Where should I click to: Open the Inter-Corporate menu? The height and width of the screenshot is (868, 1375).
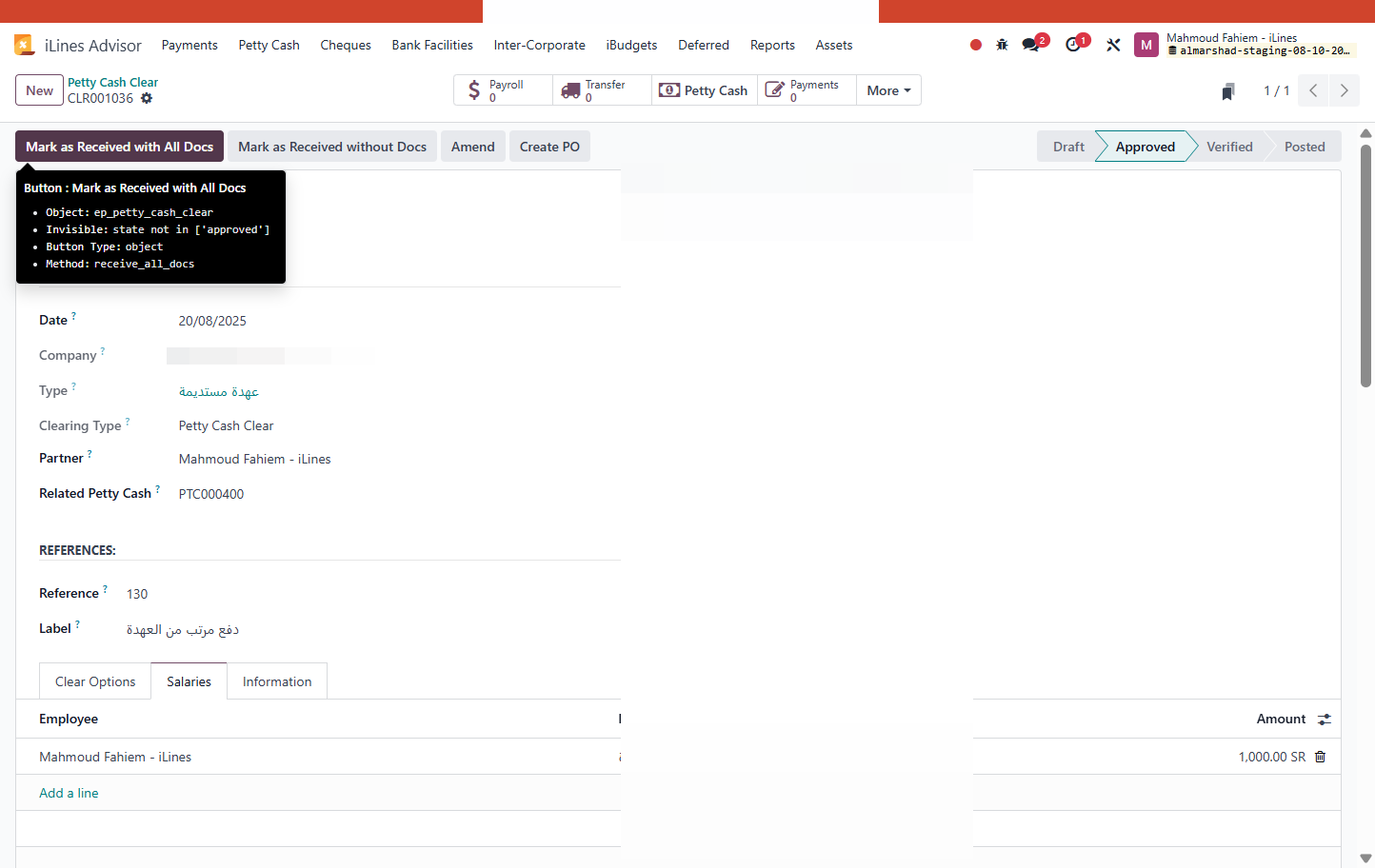540,45
